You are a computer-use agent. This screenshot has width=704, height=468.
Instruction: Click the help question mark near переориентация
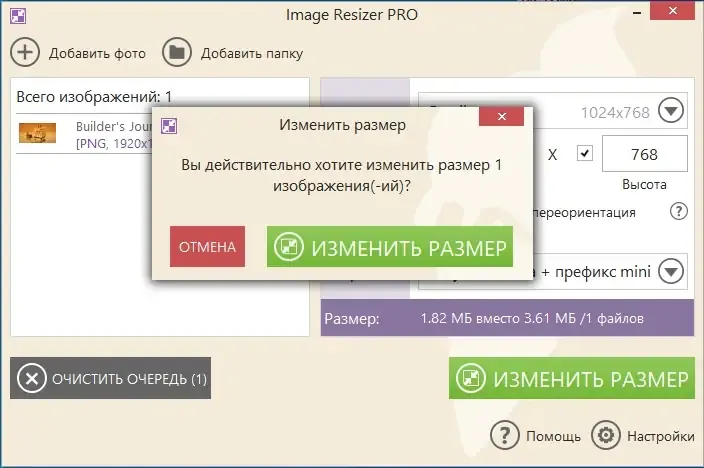pyautogui.click(x=678, y=211)
